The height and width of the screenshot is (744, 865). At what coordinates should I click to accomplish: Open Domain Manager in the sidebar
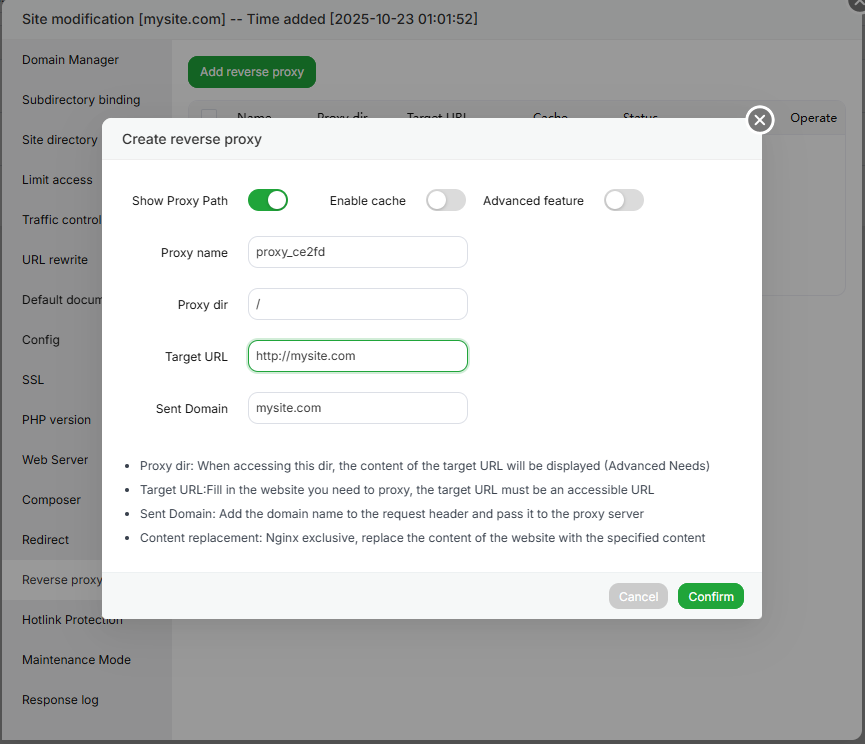[70, 60]
